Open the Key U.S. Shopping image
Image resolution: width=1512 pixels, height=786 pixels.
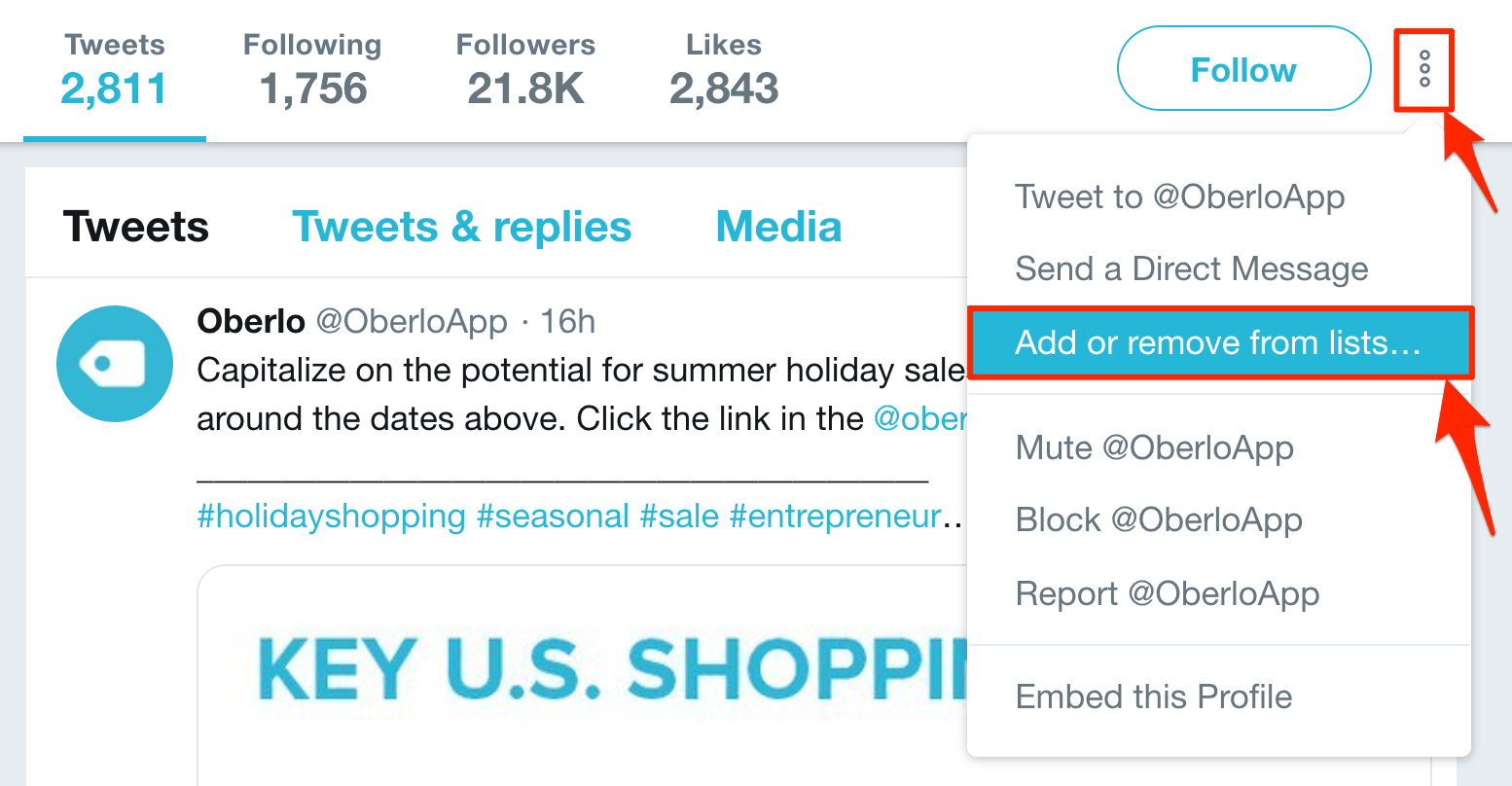[x=584, y=671]
